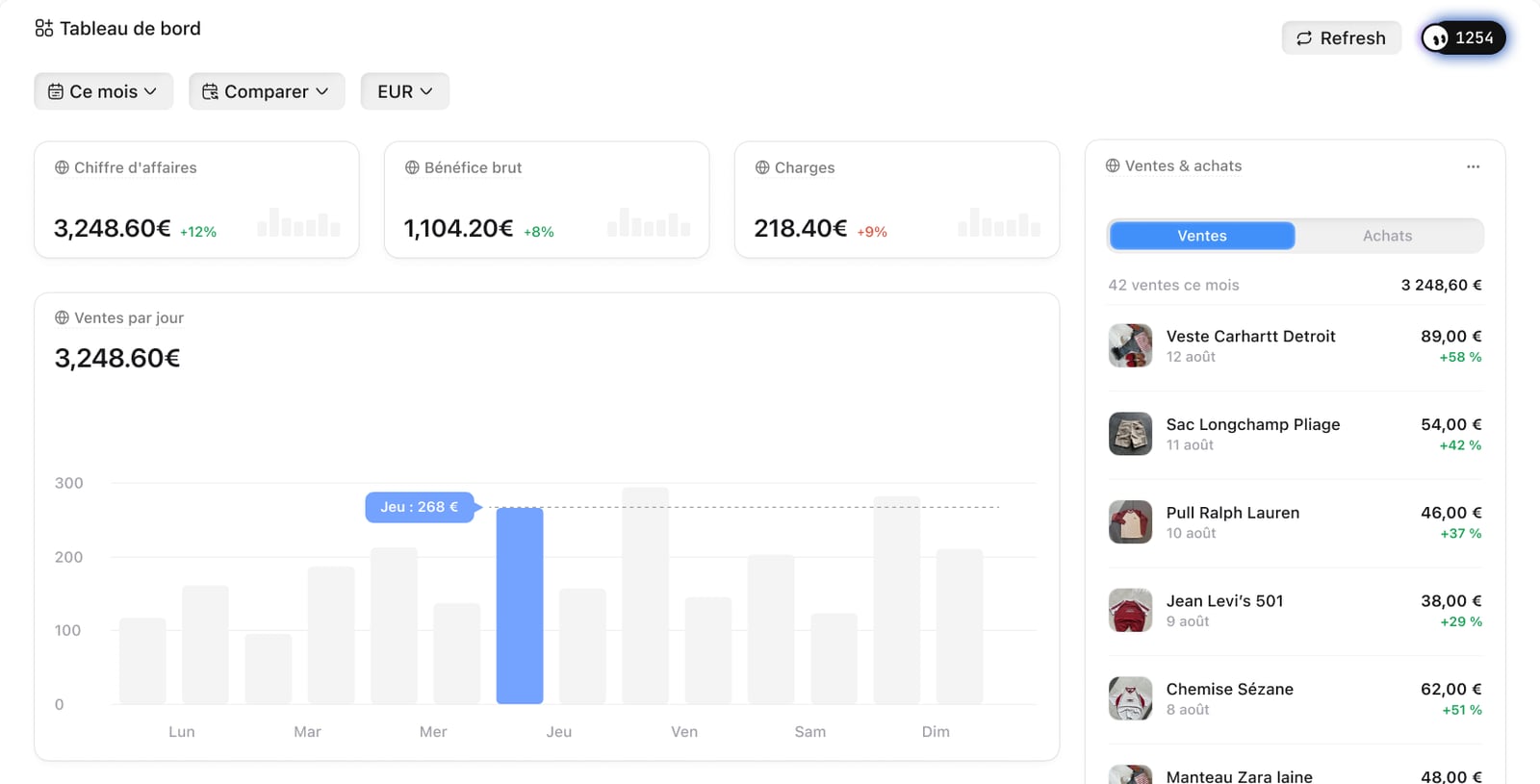
Task: Click the +9% charges change indicator
Action: (872, 232)
